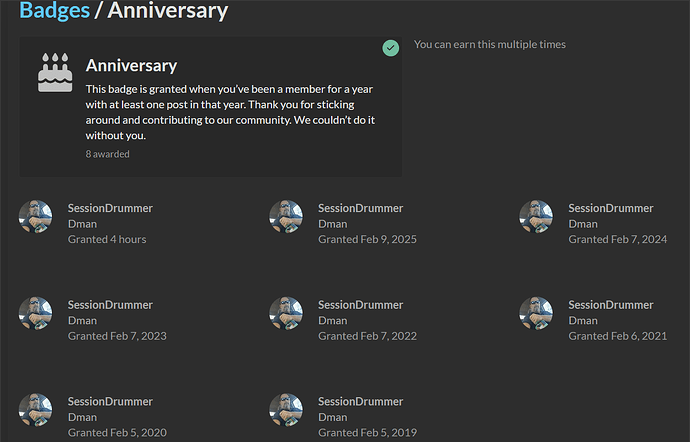Click the Anniversary badge title in card
Image resolution: width=690 pixels, height=442 pixels.
(131, 66)
